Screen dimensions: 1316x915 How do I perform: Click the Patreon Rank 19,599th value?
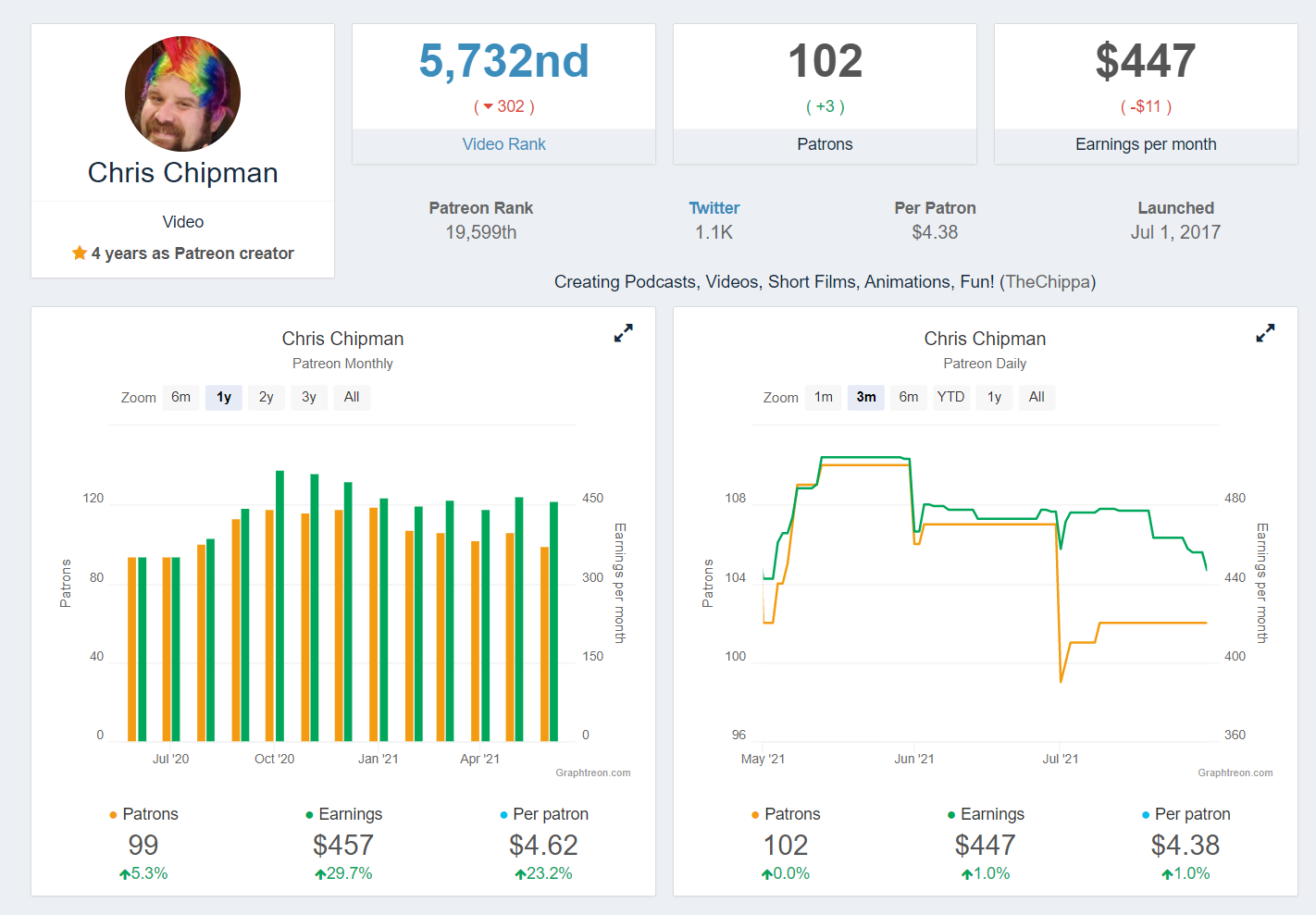click(481, 232)
